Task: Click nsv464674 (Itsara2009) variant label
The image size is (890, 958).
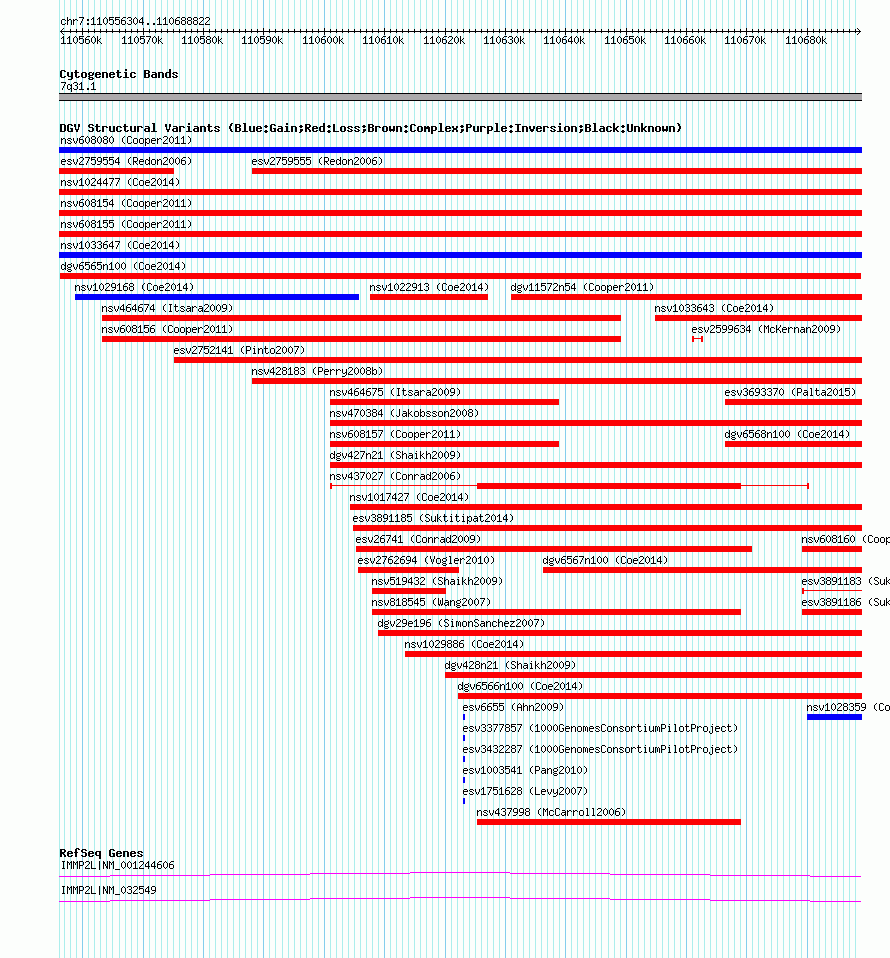Action: (167, 308)
